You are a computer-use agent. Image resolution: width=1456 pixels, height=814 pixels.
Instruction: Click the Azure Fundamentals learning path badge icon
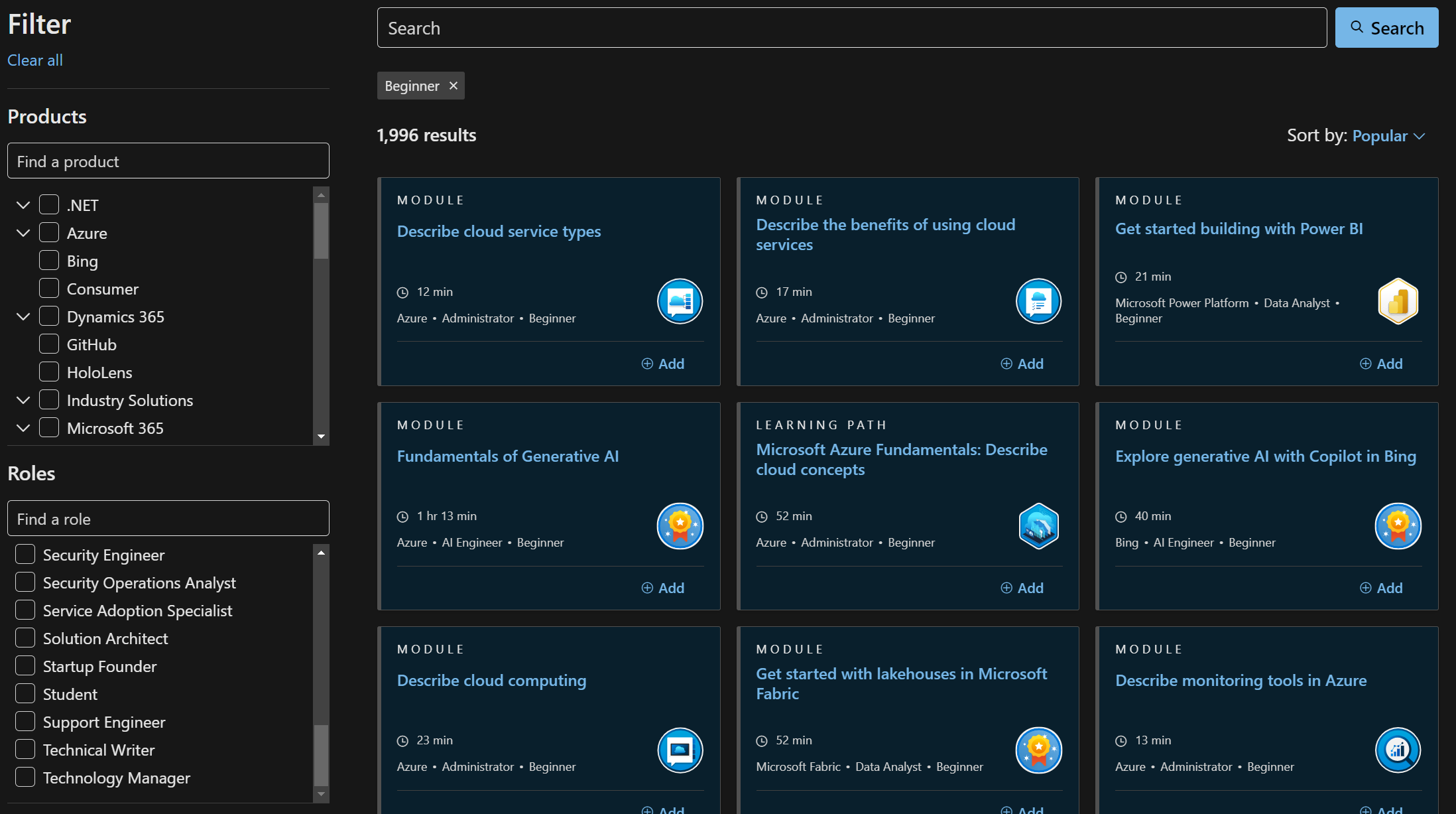tap(1038, 526)
